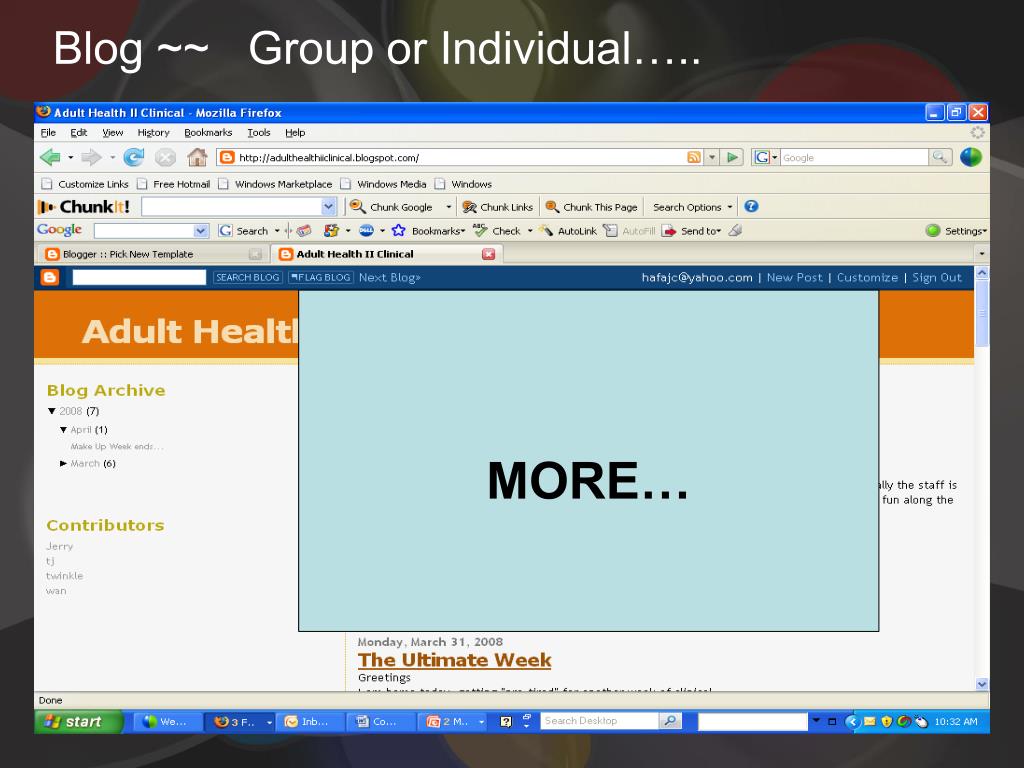Open The Ultimate Week post title
1024x768 pixels.
pos(455,660)
